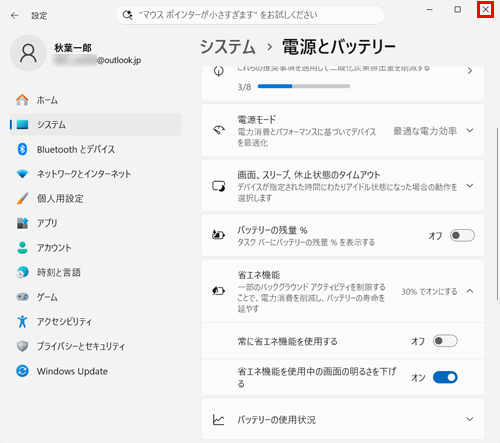Image resolution: width=500 pixels, height=443 pixels.
Task: Open Windows Update page
Action: point(96,371)
